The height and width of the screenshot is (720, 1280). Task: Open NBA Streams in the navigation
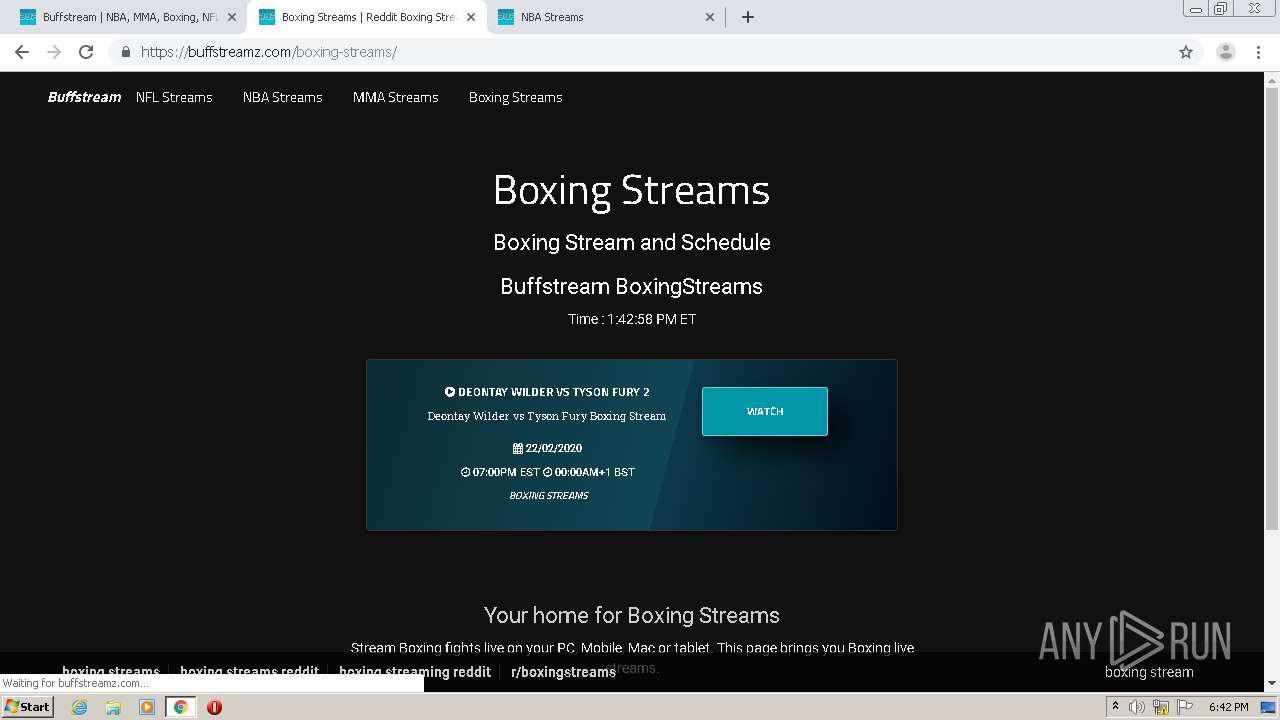(283, 97)
